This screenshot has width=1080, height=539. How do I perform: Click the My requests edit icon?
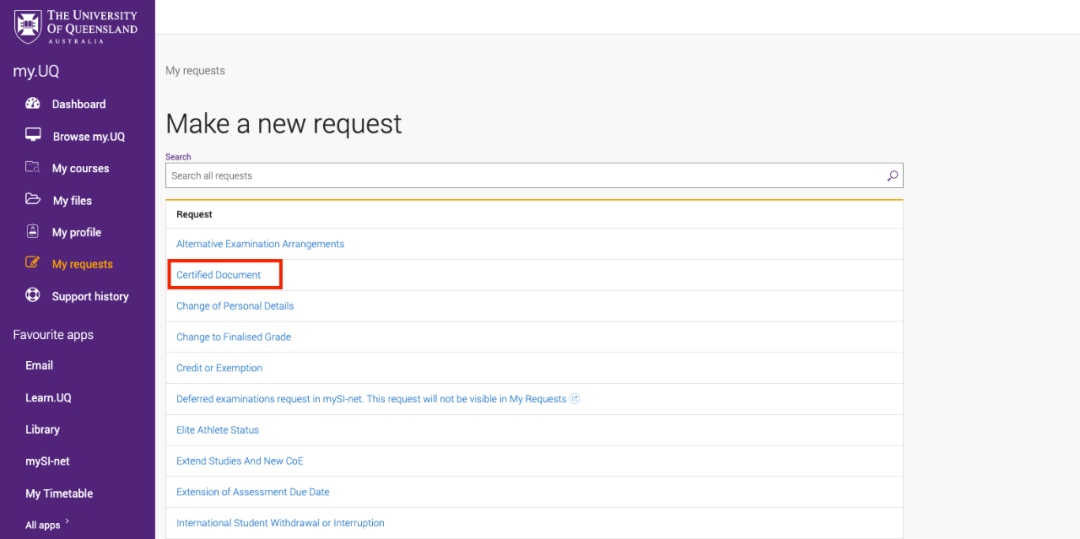point(32,264)
